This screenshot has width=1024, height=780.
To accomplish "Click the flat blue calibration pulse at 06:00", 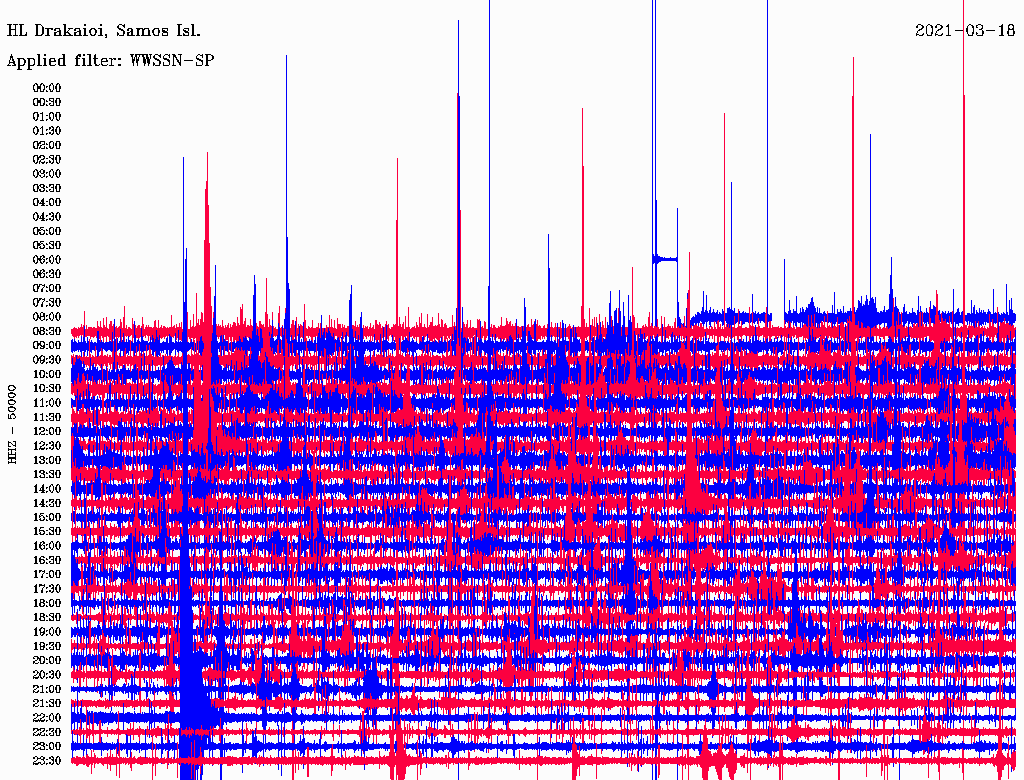I will [x=665, y=259].
